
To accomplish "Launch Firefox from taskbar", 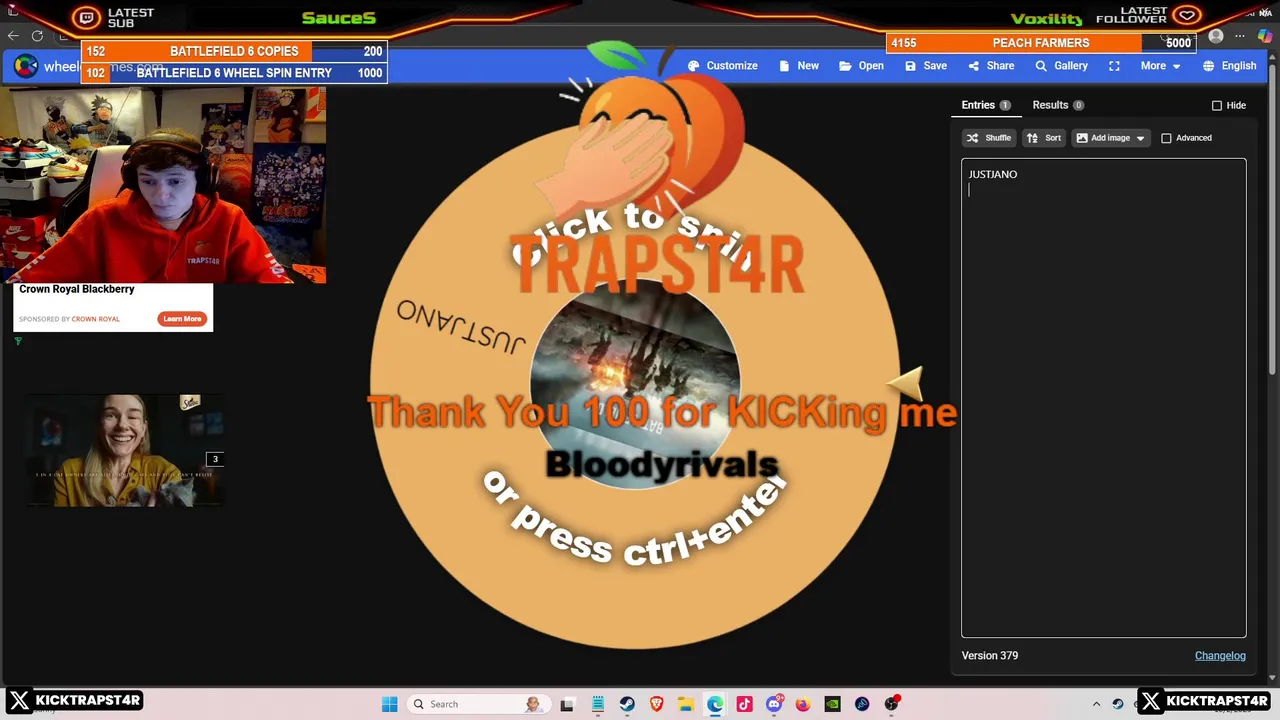I will pyautogui.click(x=803, y=704).
